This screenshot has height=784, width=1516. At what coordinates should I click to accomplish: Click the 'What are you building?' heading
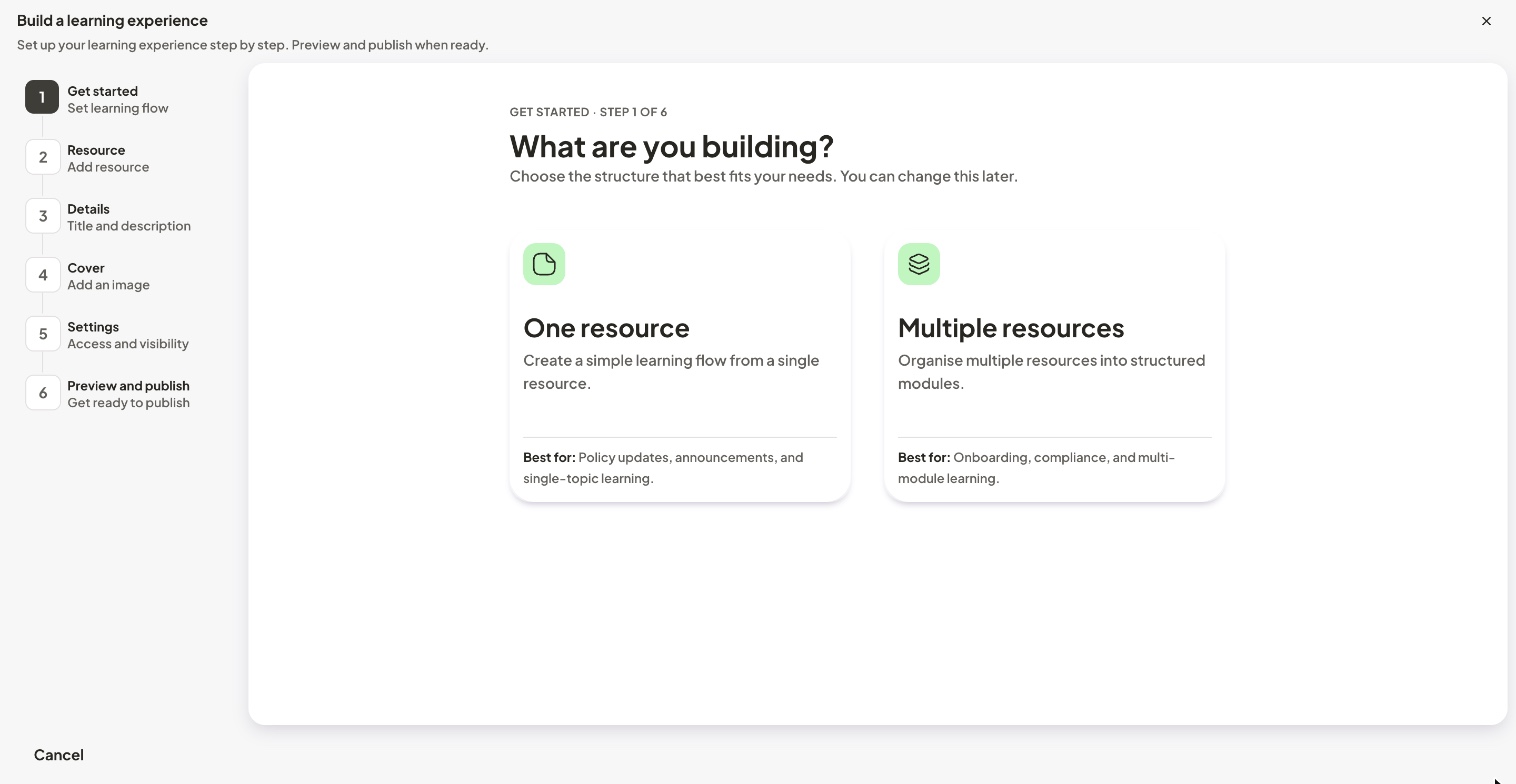[671, 146]
